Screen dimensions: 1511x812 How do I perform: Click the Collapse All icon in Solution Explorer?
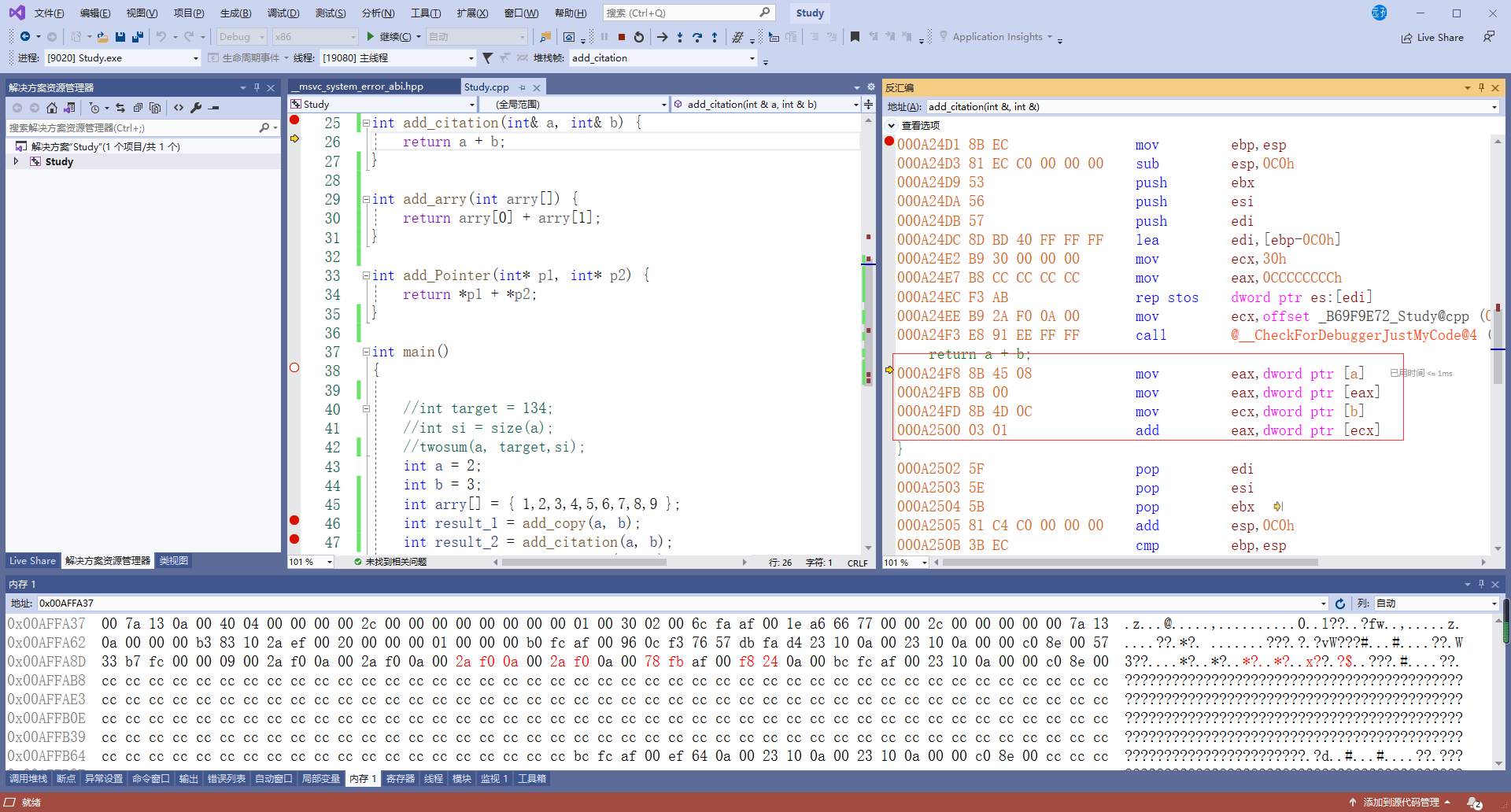pyautogui.click(x=138, y=108)
